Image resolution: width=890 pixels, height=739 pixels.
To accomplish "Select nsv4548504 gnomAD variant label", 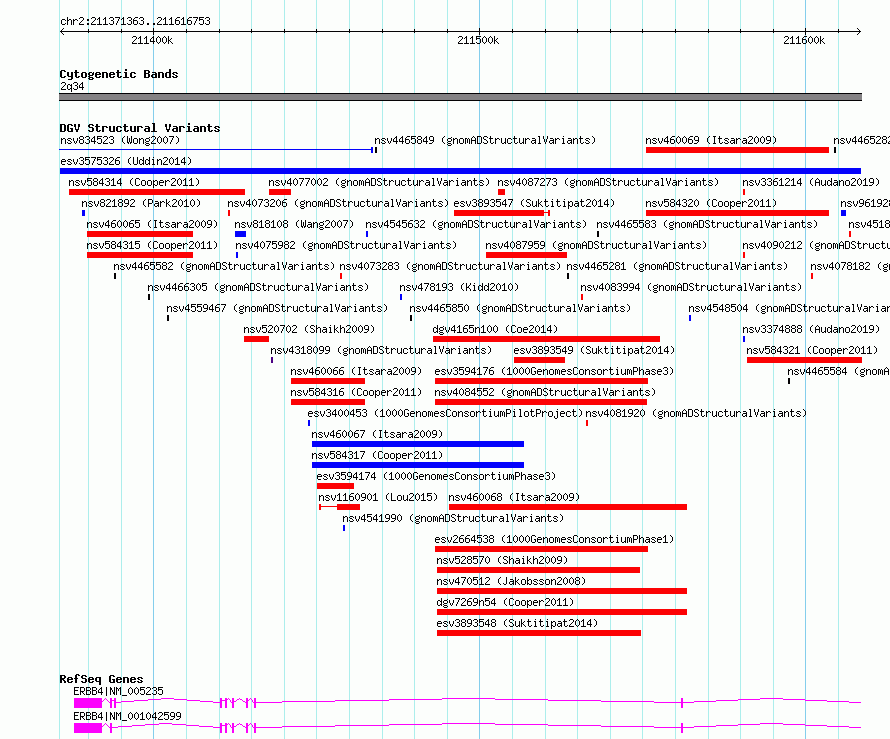I will point(789,308).
